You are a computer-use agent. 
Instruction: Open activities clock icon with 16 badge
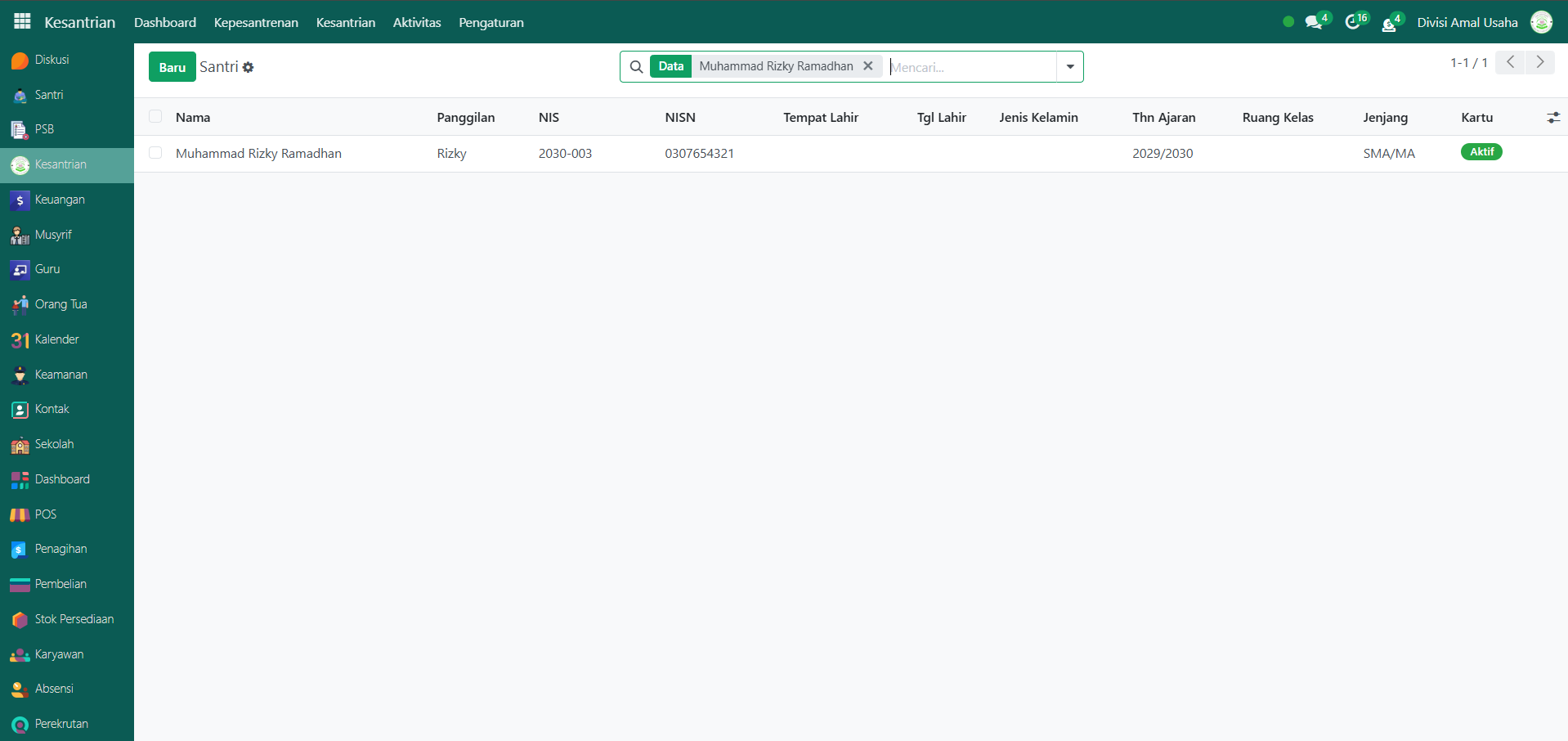[x=1353, y=22]
